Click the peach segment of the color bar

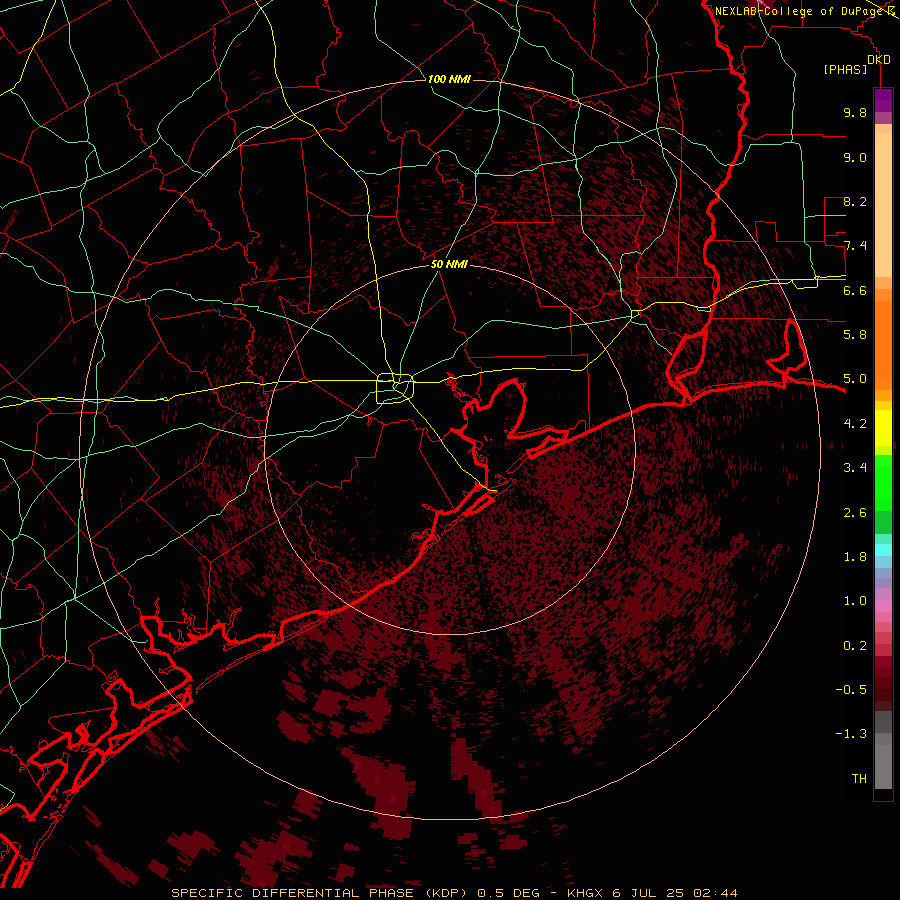point(883,205)
